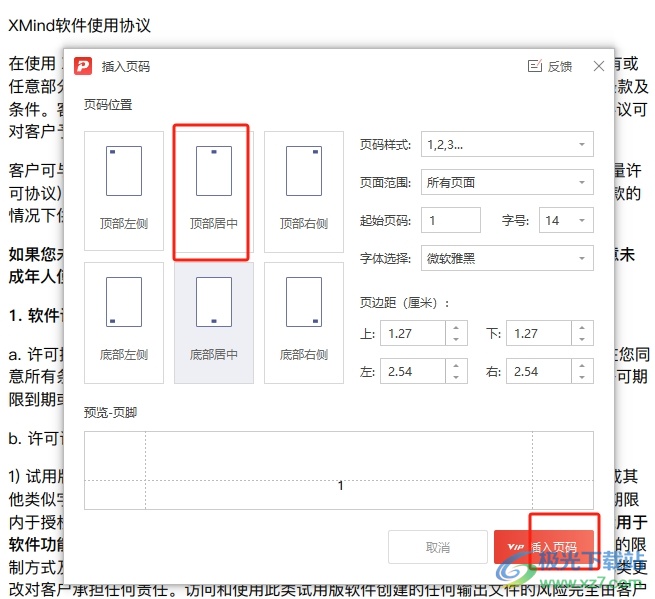The image size is (655, 599).
Task: Increase the 下 margin with up arrow
Action: [582, 327]
